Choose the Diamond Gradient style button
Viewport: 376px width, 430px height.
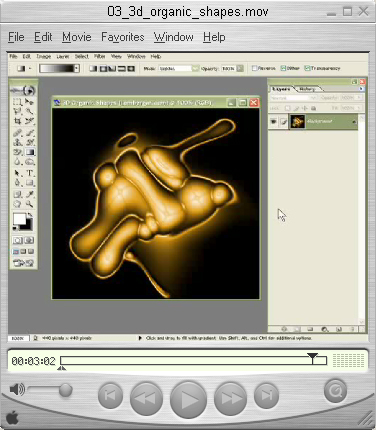pyautogui.click(x=131, y=69)
